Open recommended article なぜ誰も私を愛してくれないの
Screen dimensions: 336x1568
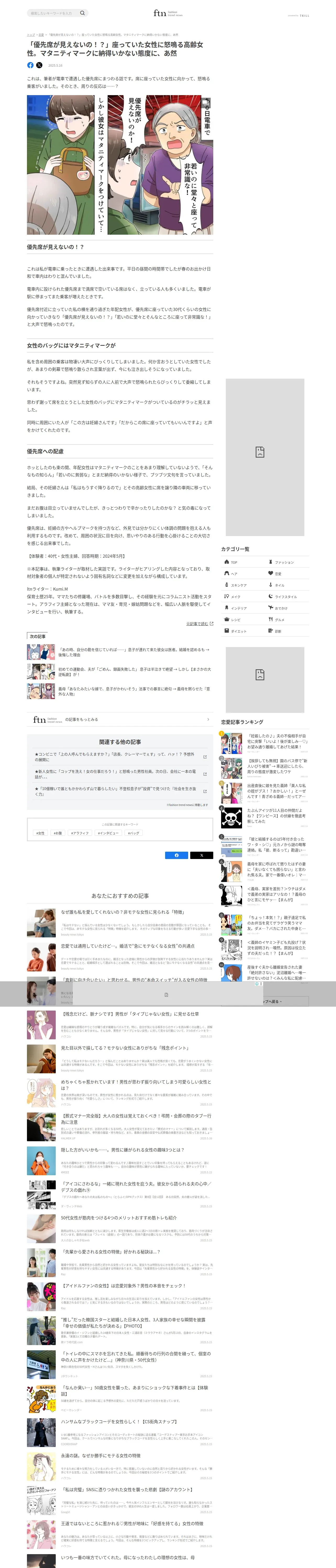coord(120,923)
